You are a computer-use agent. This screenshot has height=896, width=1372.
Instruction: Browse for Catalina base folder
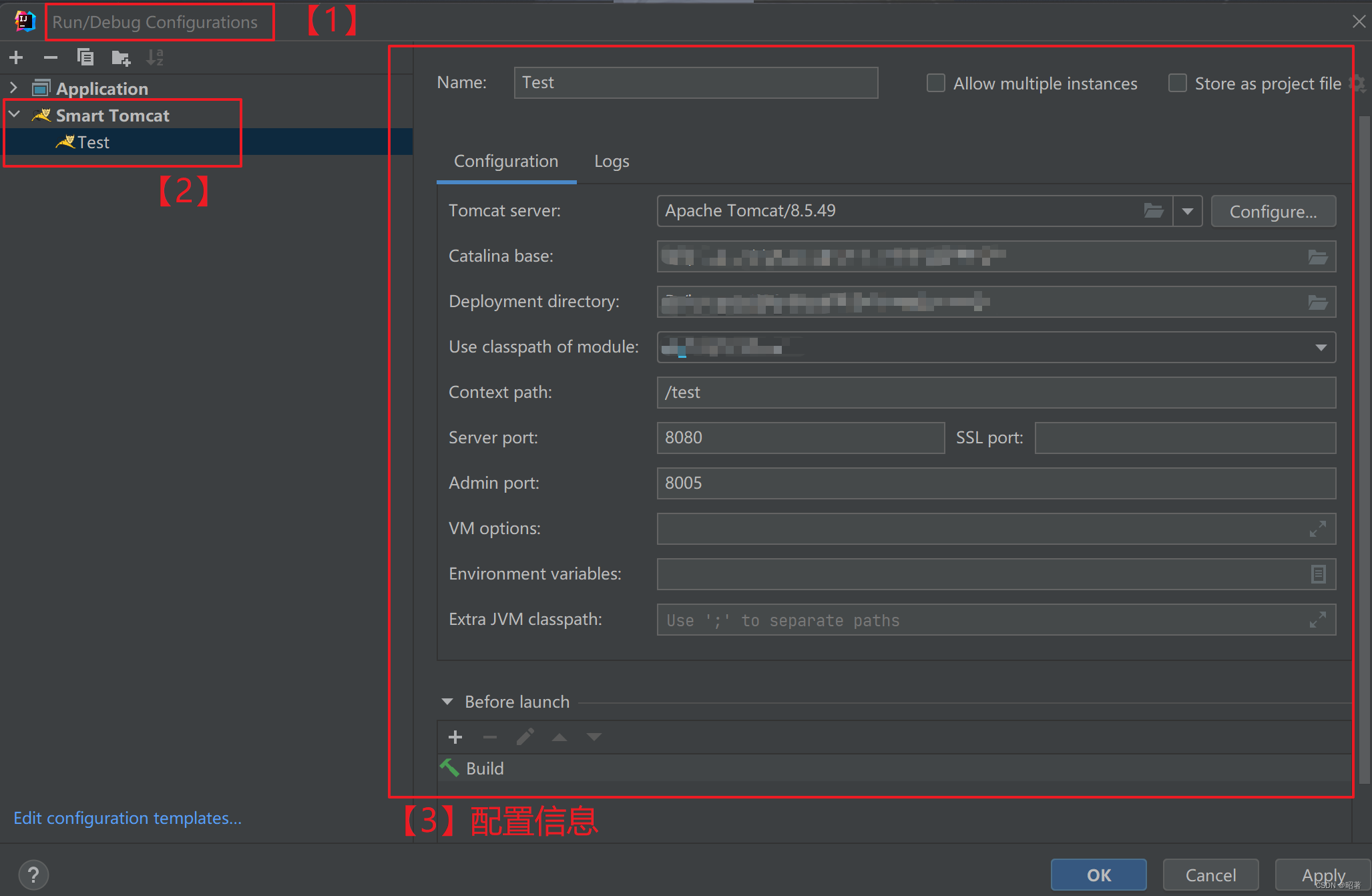tap(1317, 257)
